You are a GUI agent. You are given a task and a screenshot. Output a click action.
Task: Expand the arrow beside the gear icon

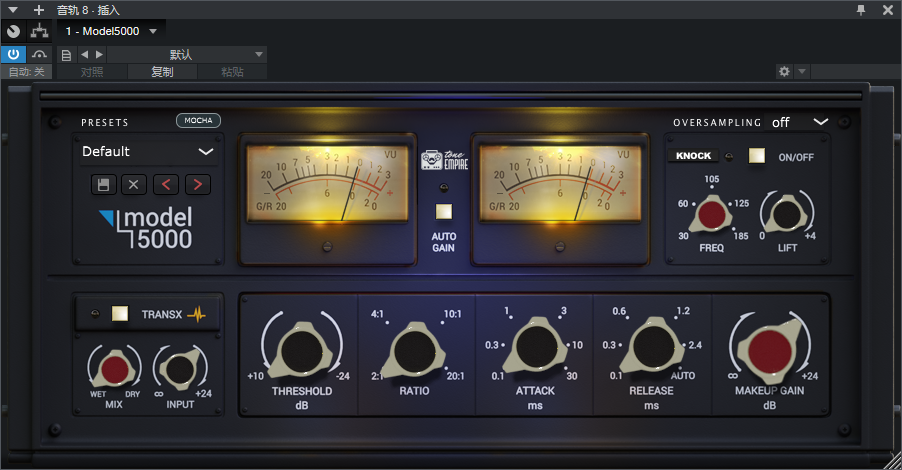tap(802, 71)
